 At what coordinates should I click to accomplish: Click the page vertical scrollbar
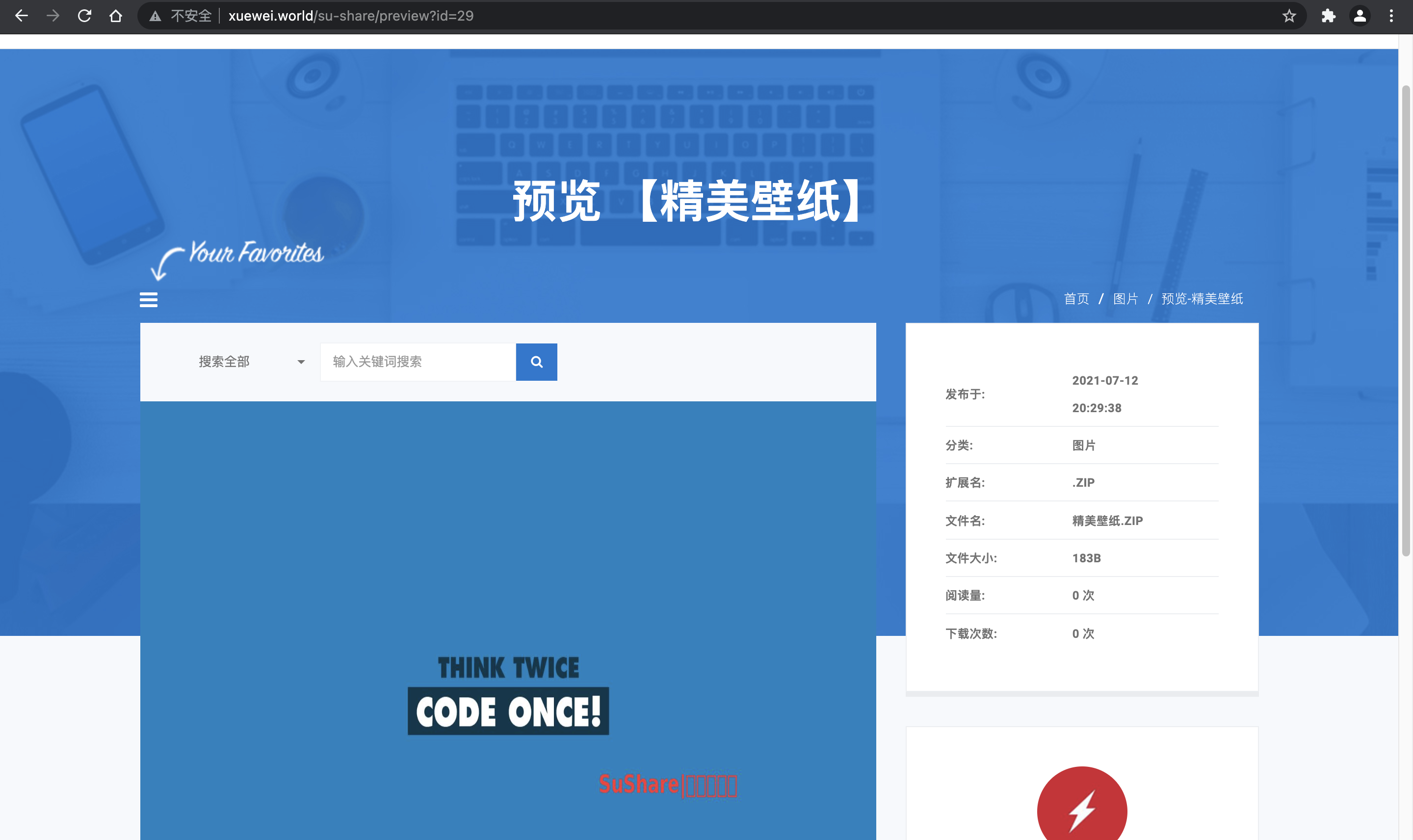coord(1405,321)
